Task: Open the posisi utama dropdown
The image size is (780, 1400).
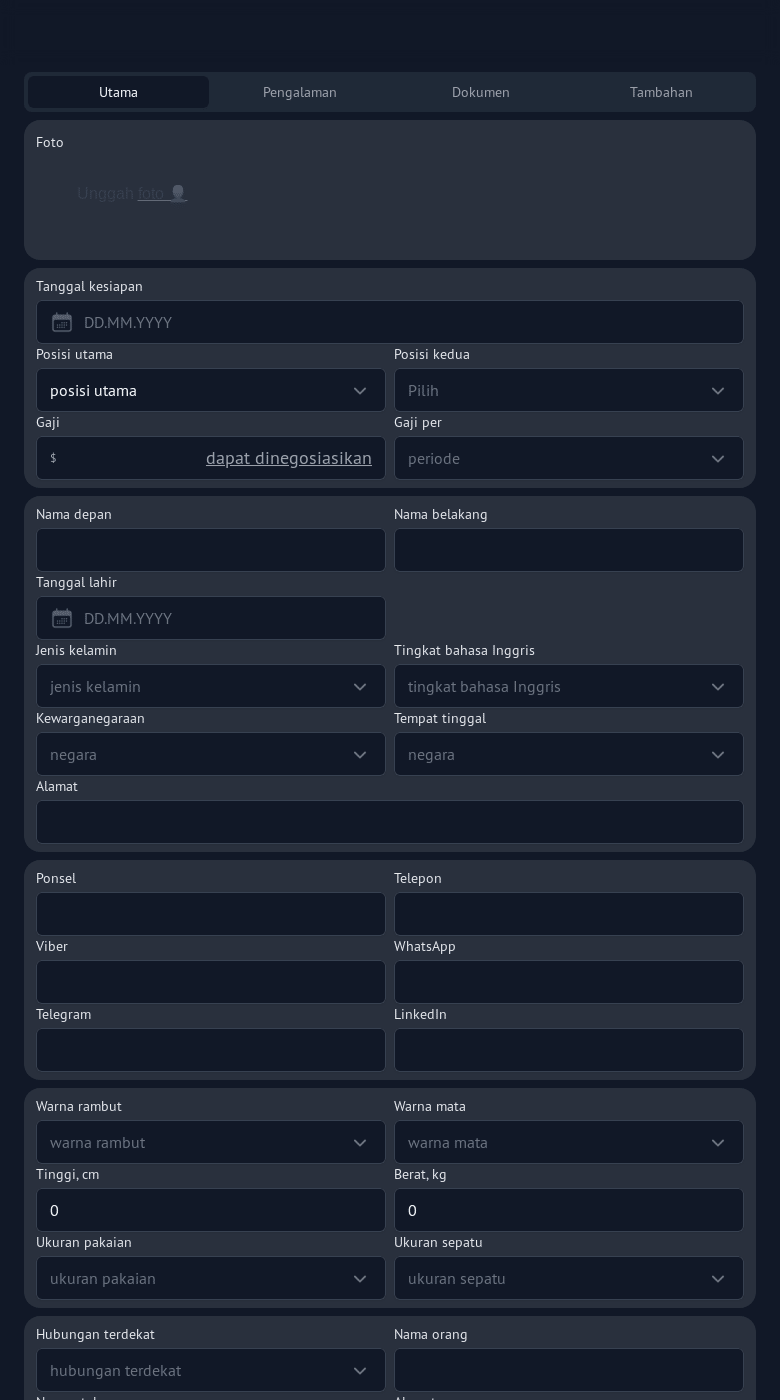Action: 210,390
